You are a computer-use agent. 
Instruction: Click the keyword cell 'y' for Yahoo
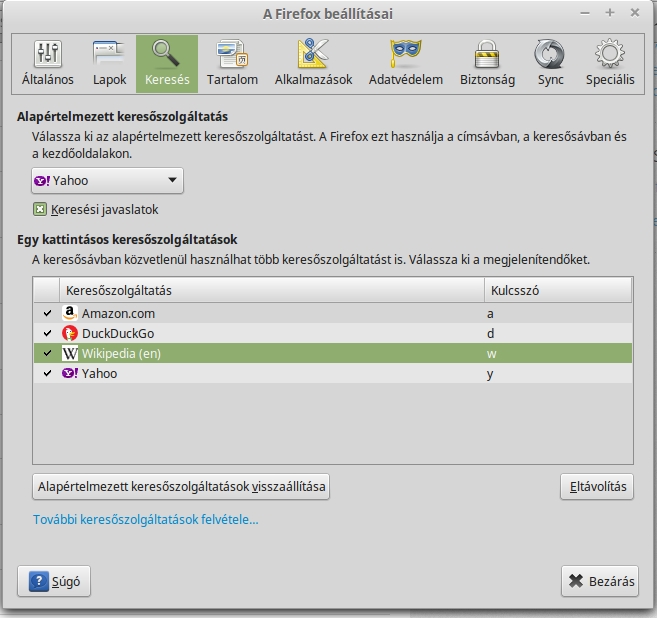[x=490, y=374]
